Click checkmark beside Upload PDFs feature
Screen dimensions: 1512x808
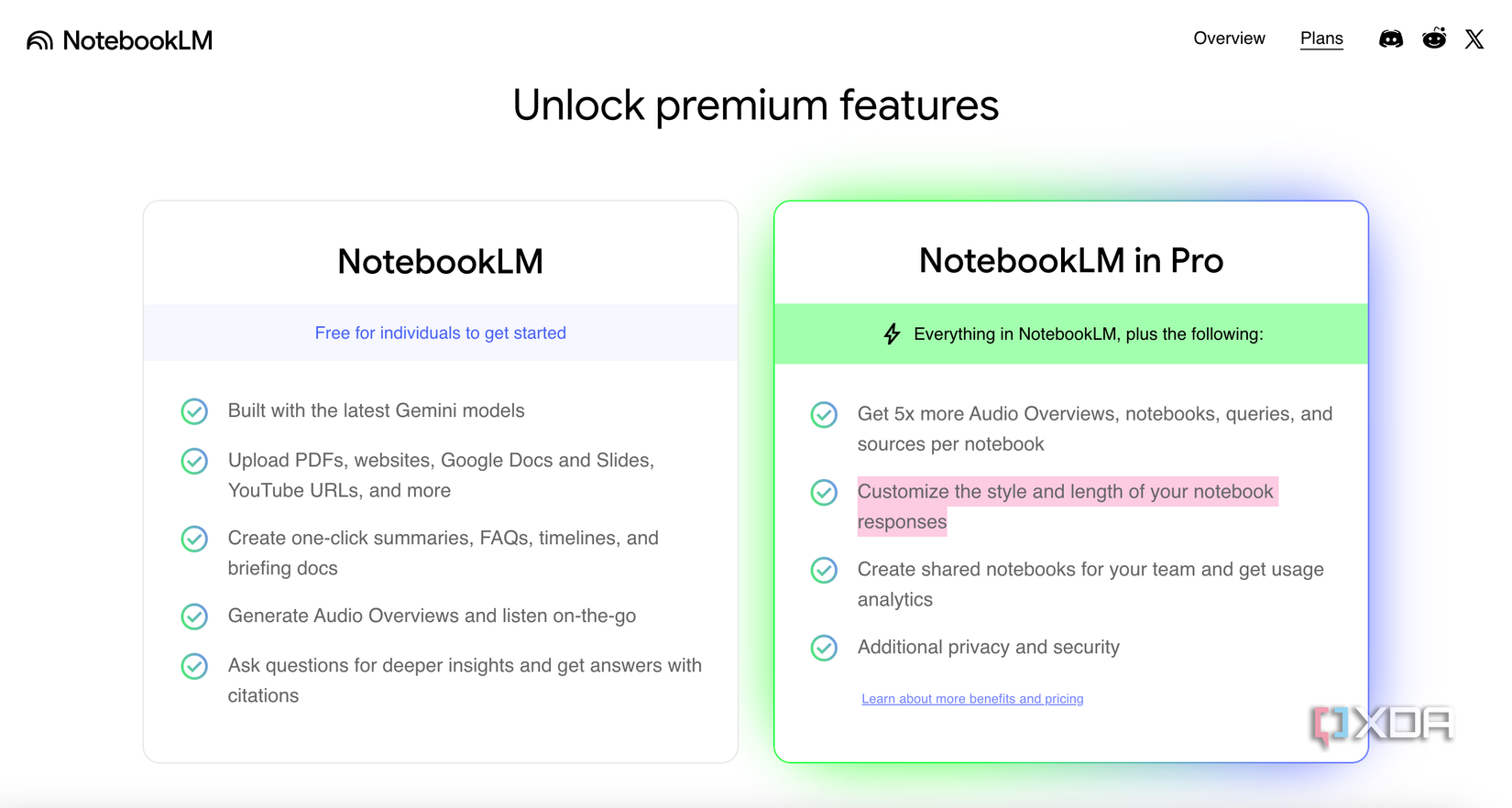(x=194, y=461)
